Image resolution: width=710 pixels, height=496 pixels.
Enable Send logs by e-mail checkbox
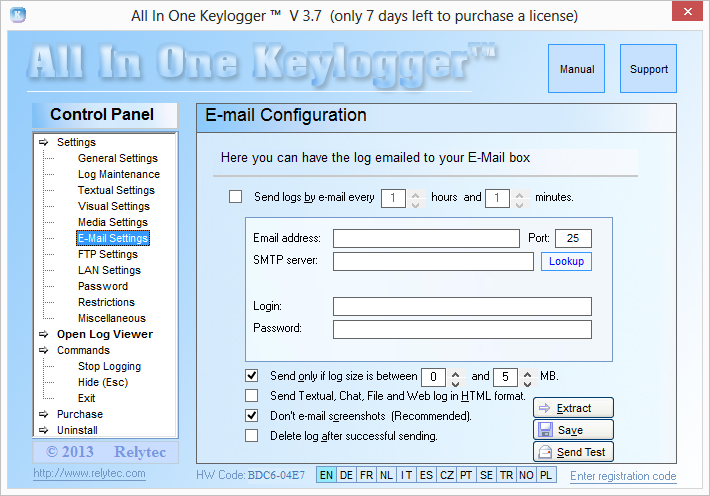236,197
